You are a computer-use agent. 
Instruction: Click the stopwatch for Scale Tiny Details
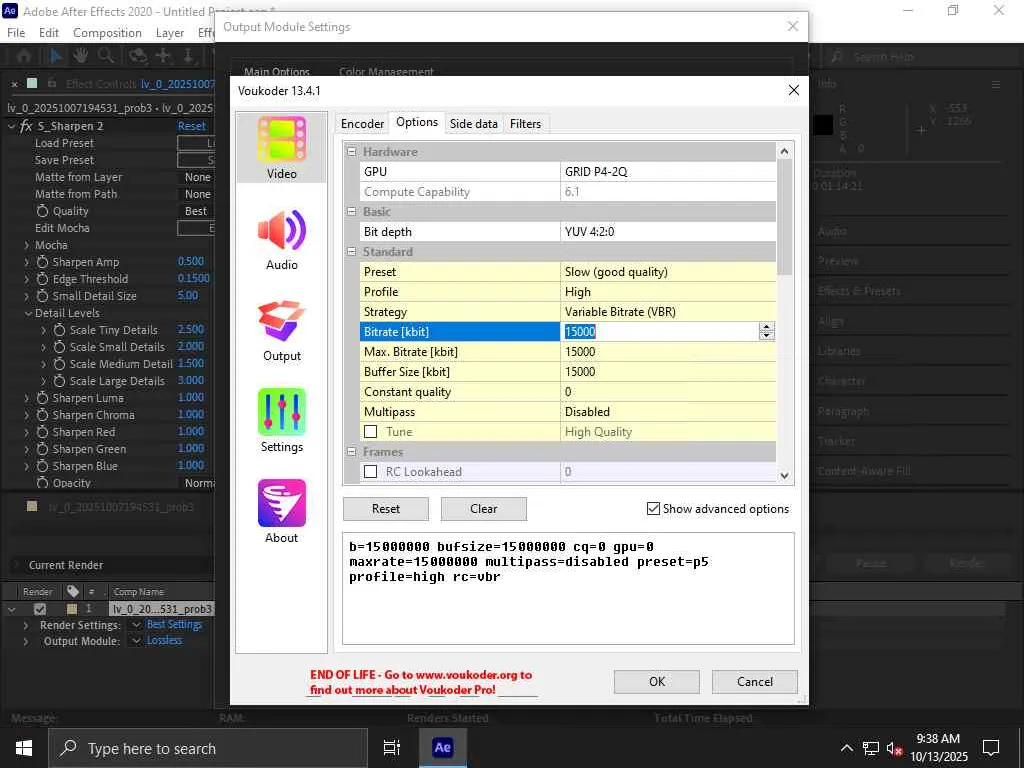coord(59,330)
